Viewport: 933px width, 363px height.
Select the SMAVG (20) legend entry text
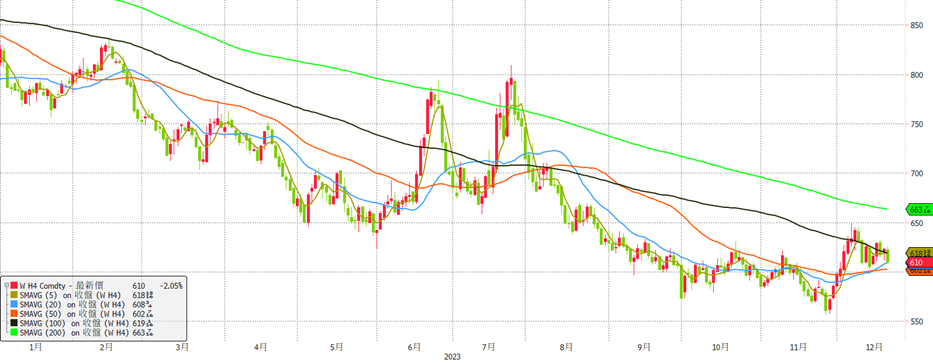tap(73, 305)
